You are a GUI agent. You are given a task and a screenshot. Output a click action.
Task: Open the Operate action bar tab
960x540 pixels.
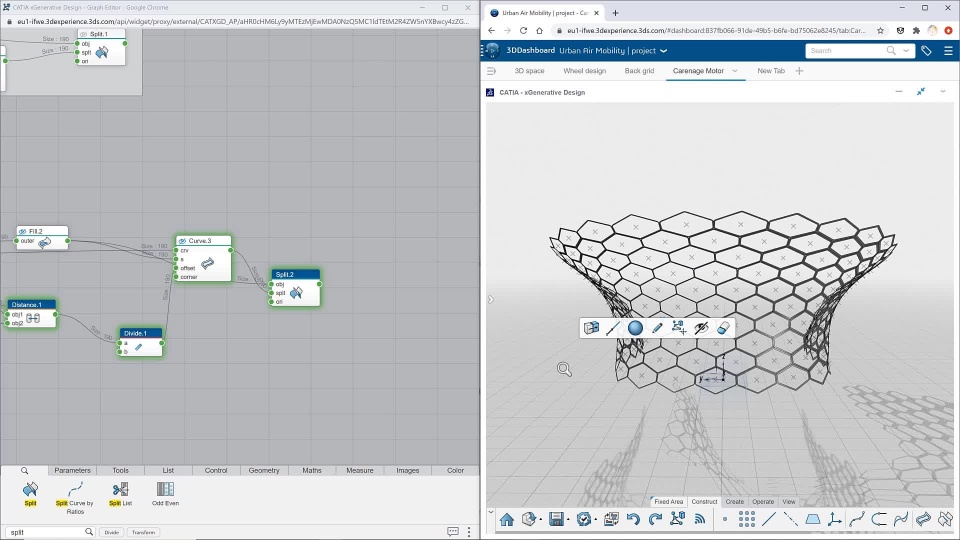coord(763,501)
